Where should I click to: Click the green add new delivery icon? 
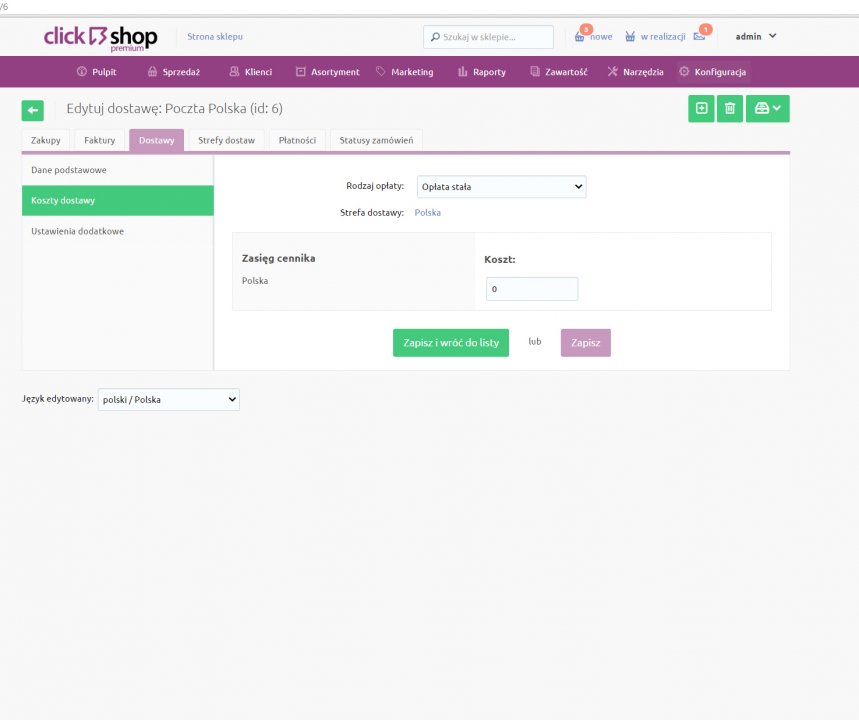point(701,108)
